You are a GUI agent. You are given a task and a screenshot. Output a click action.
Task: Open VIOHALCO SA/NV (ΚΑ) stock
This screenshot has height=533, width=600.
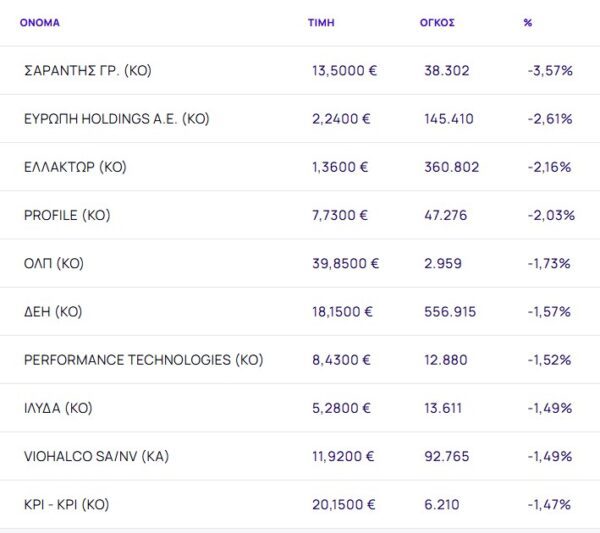[96, 456]
